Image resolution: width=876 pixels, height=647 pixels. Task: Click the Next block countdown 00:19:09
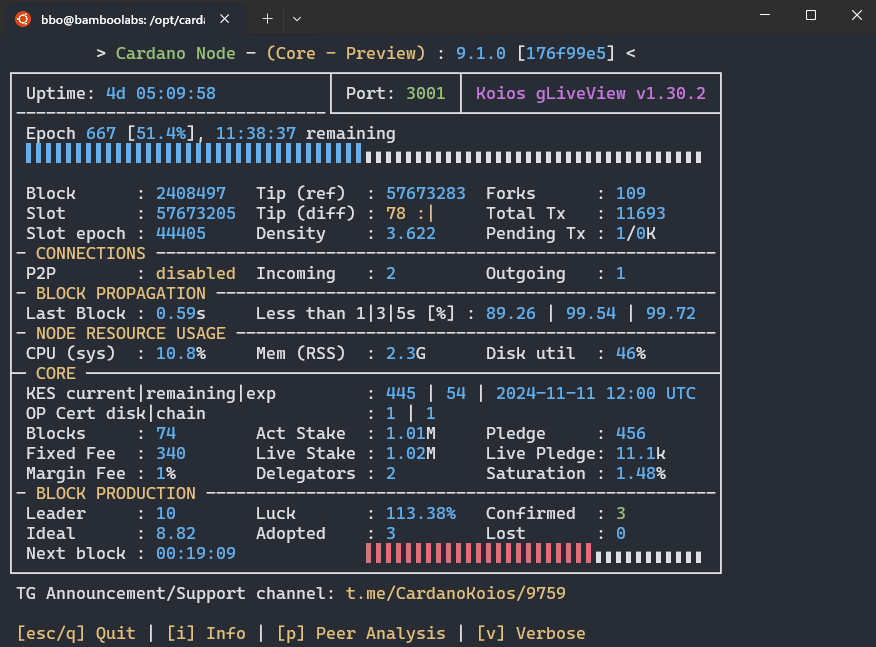click(x=196, y=554)
